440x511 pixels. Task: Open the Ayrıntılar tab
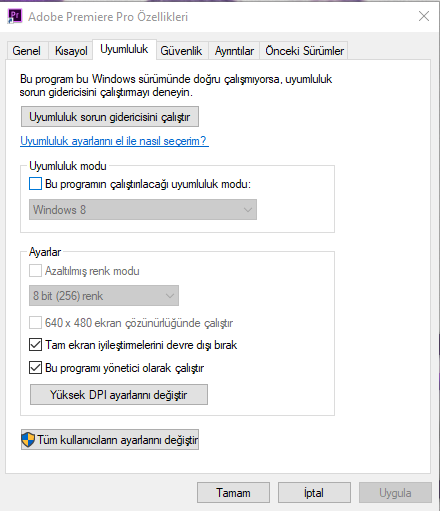click(234, 51)
